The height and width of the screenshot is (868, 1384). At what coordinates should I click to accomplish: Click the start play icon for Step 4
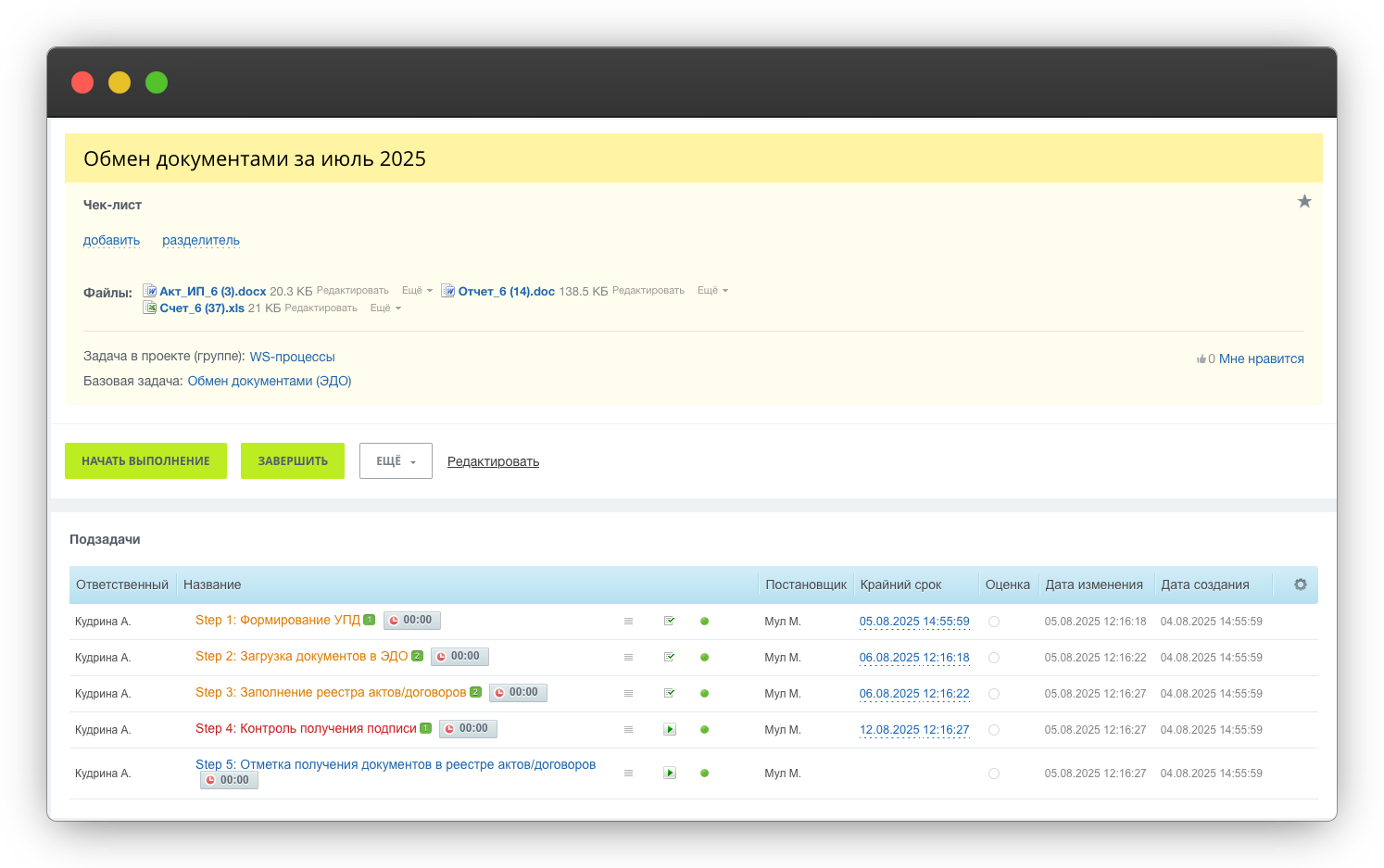click(670, 730)
